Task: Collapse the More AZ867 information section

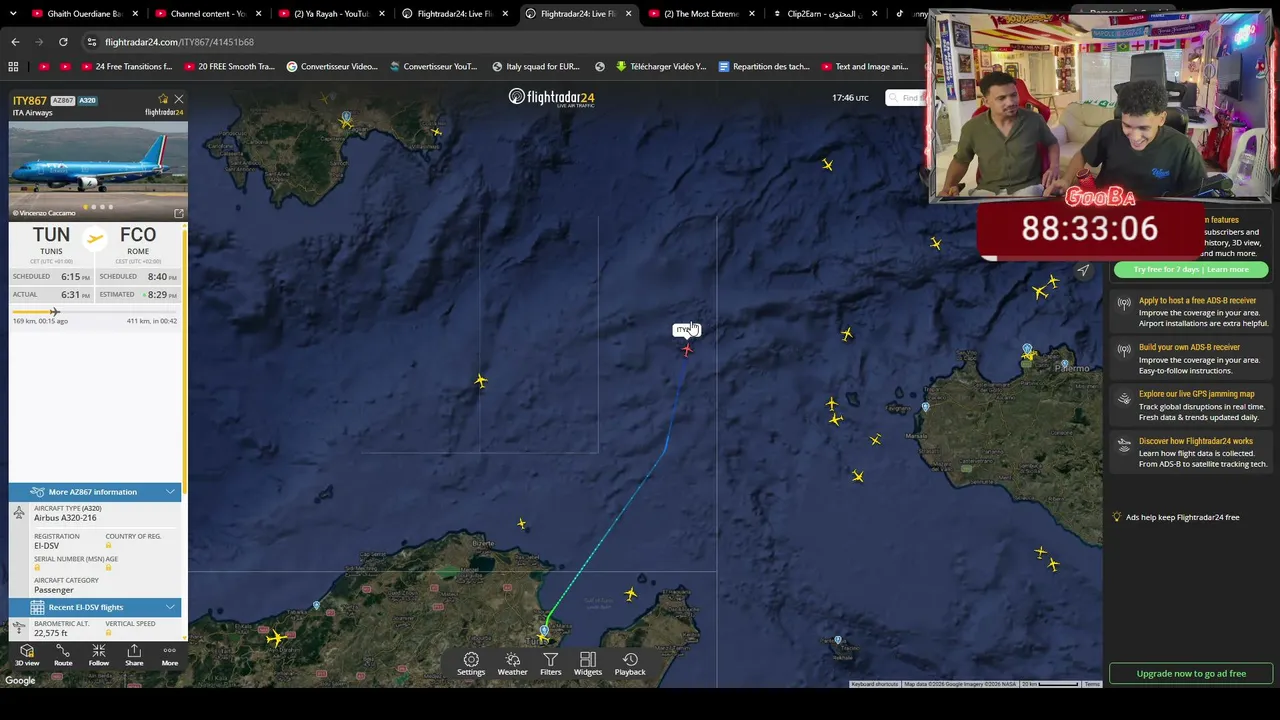Action: click(x=95, y=492)
